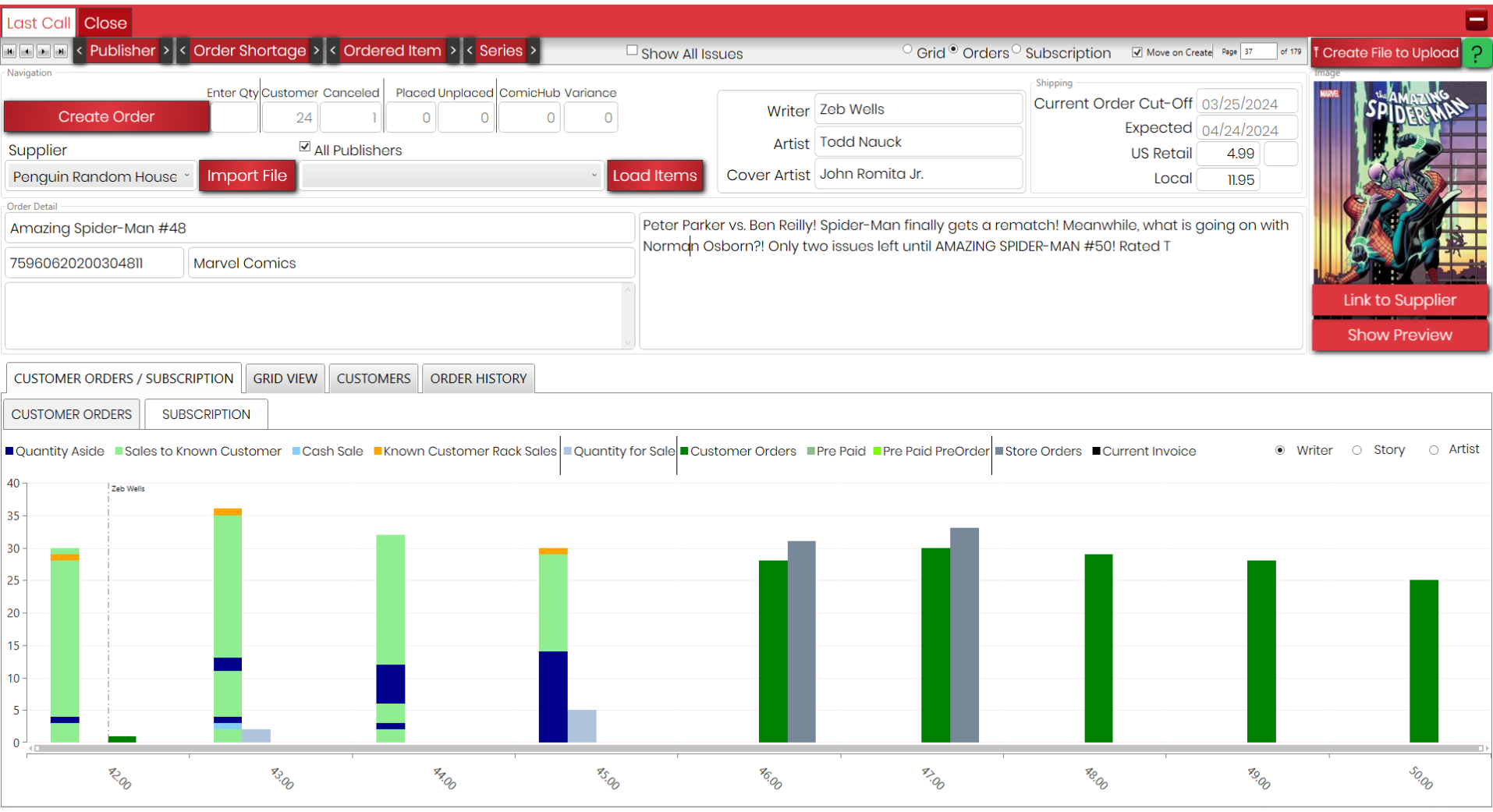Click Create File to Upload
Viewport: 1493px width, 812px height.
[x=1386, y=53]
